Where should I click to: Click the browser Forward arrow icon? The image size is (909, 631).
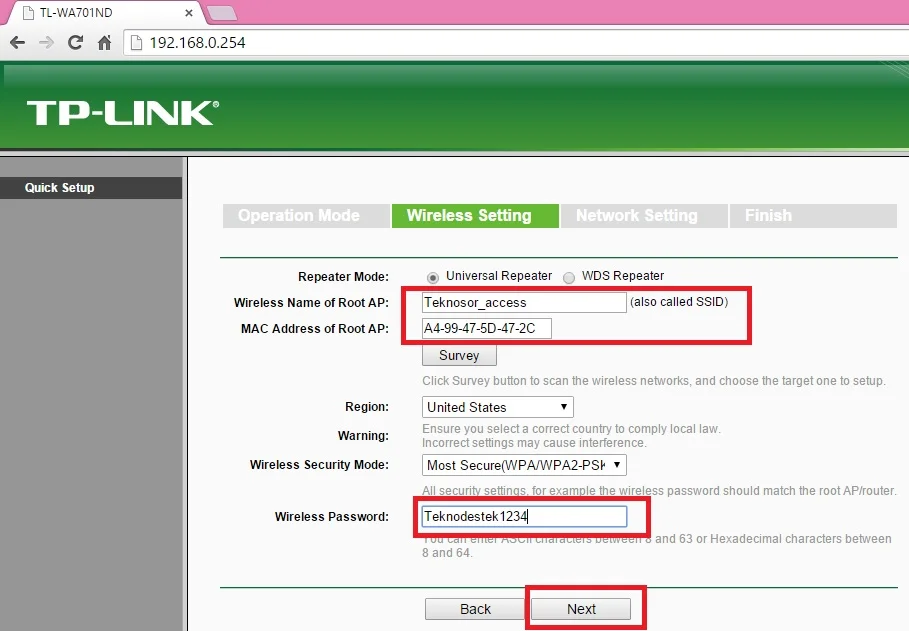click(46, 43)
